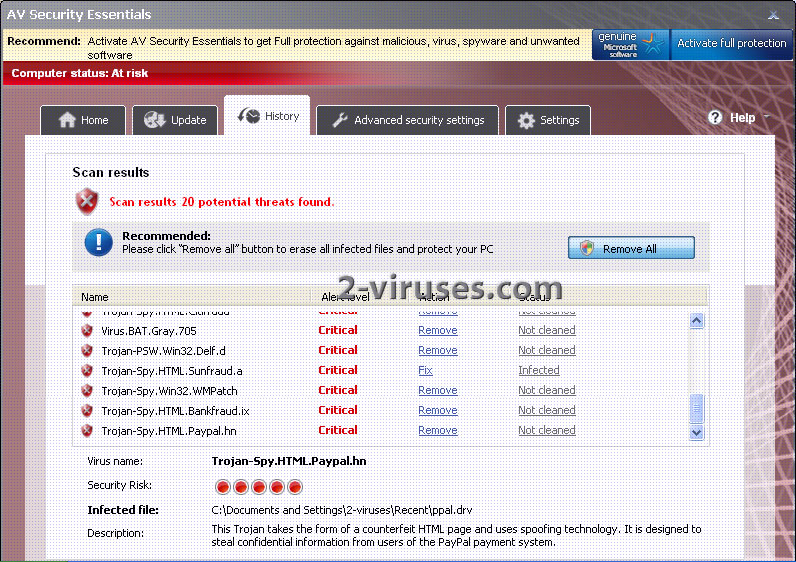
Task: Click threat icon beside Virus.BAT.Gray.705
Action: (87, 330)
